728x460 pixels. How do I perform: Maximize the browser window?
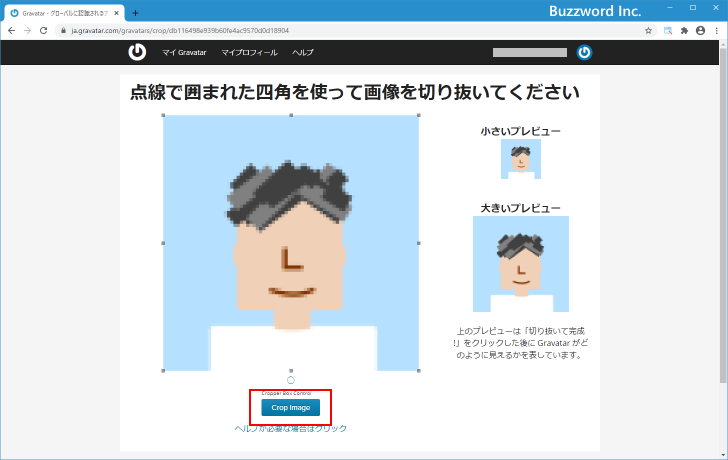693,8
